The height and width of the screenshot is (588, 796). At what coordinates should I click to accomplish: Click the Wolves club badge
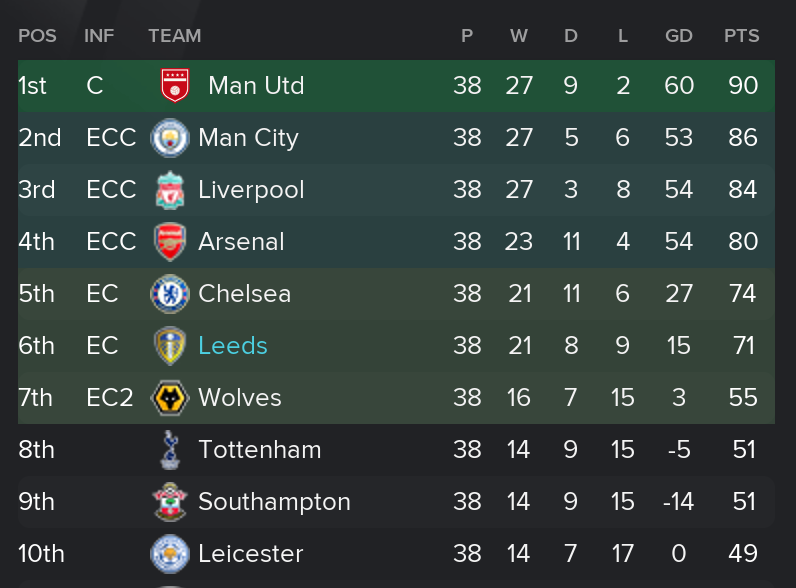click(169, 398)
